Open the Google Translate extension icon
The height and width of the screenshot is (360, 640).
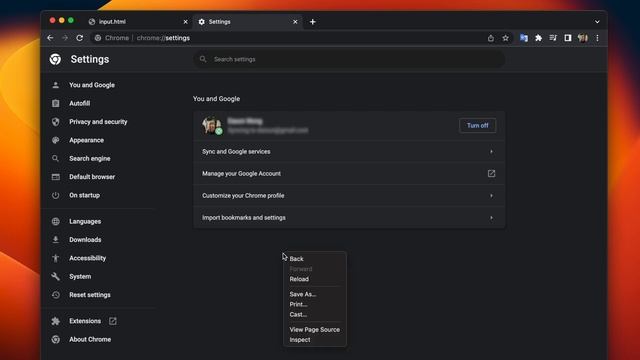[524, 38]
